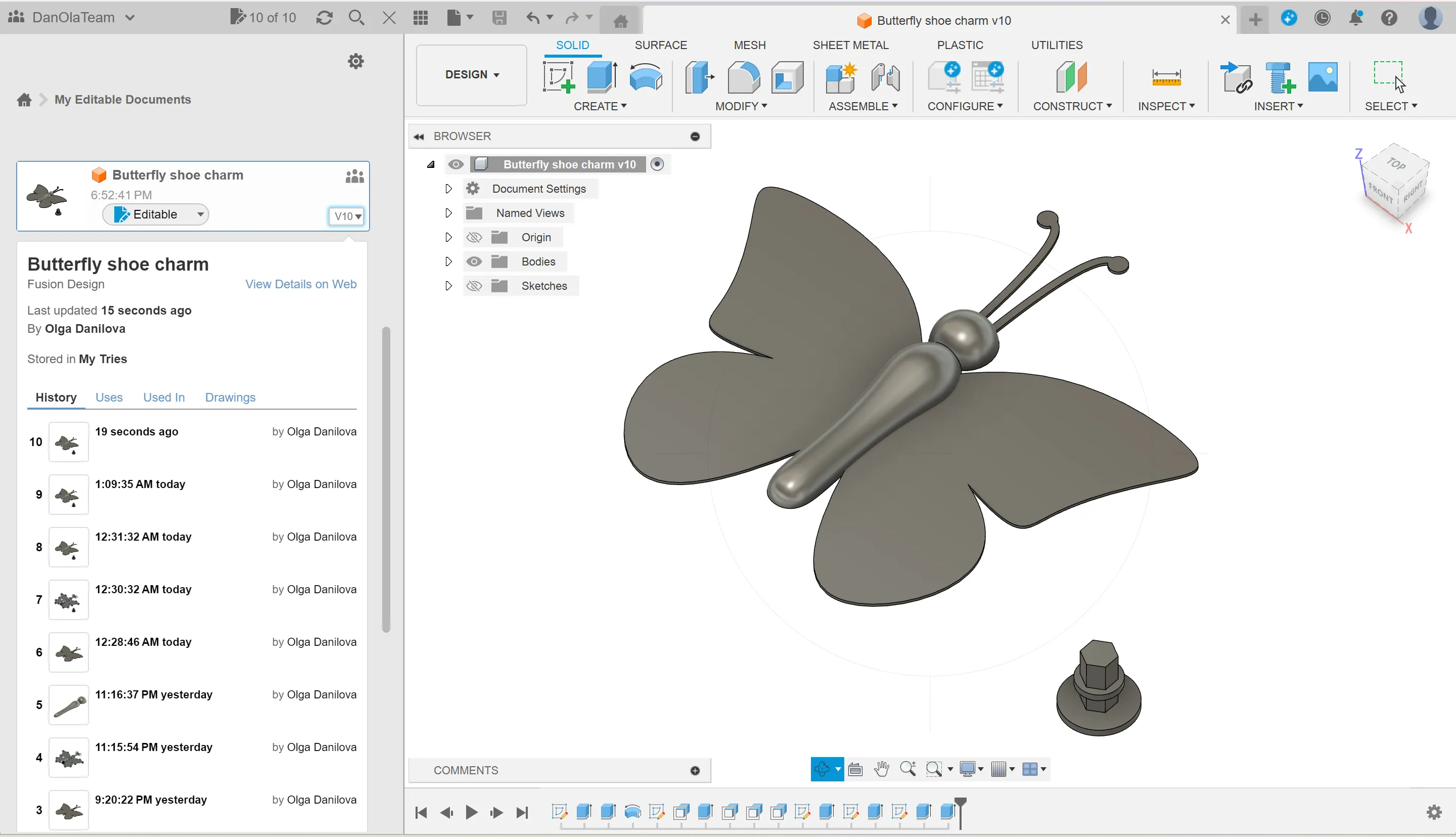Select the Pan hand tool
This screenshot has height=837, width=1456.
coord(881,769)
